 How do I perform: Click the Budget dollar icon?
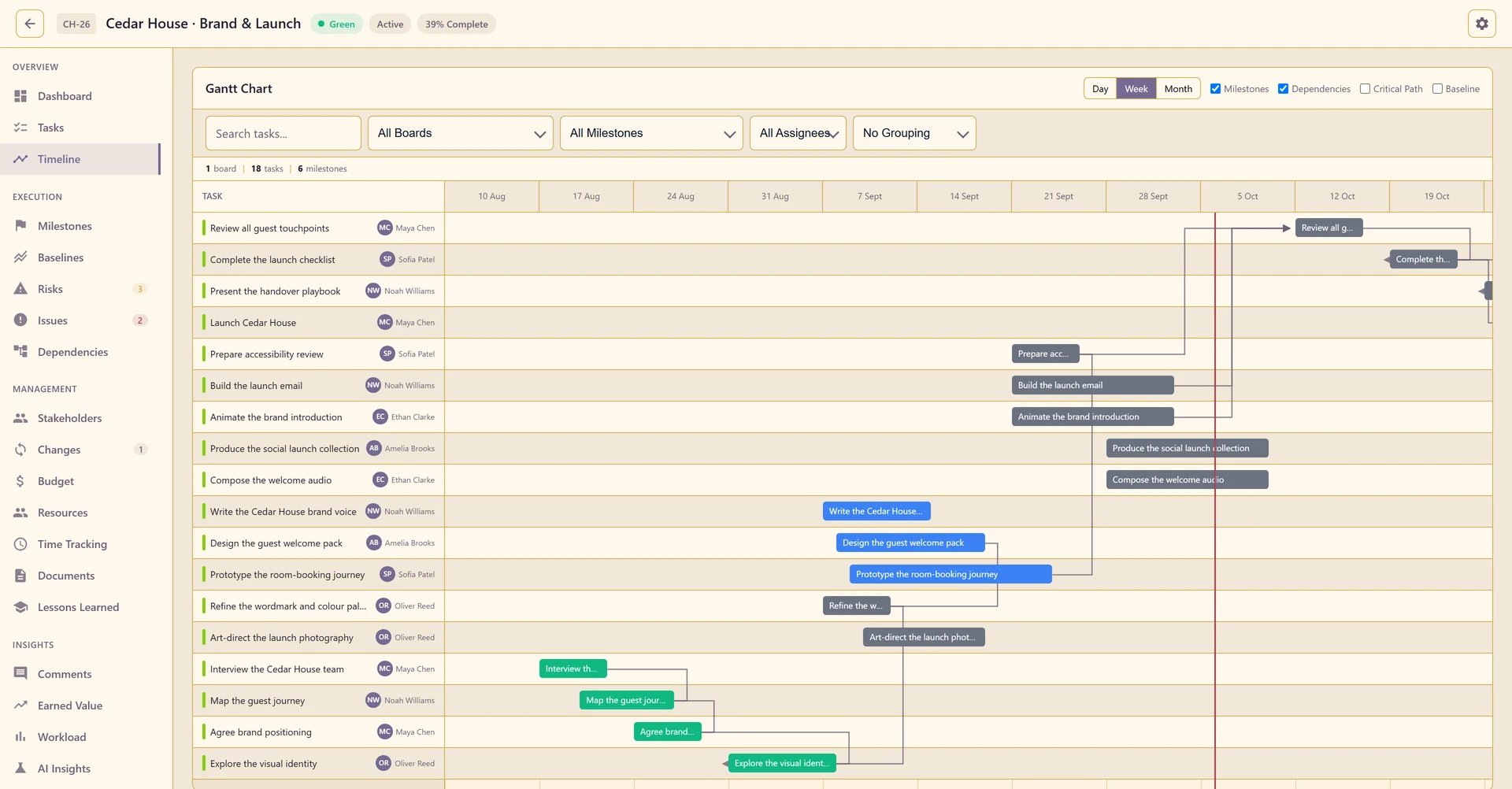click(x=20, y=481)
